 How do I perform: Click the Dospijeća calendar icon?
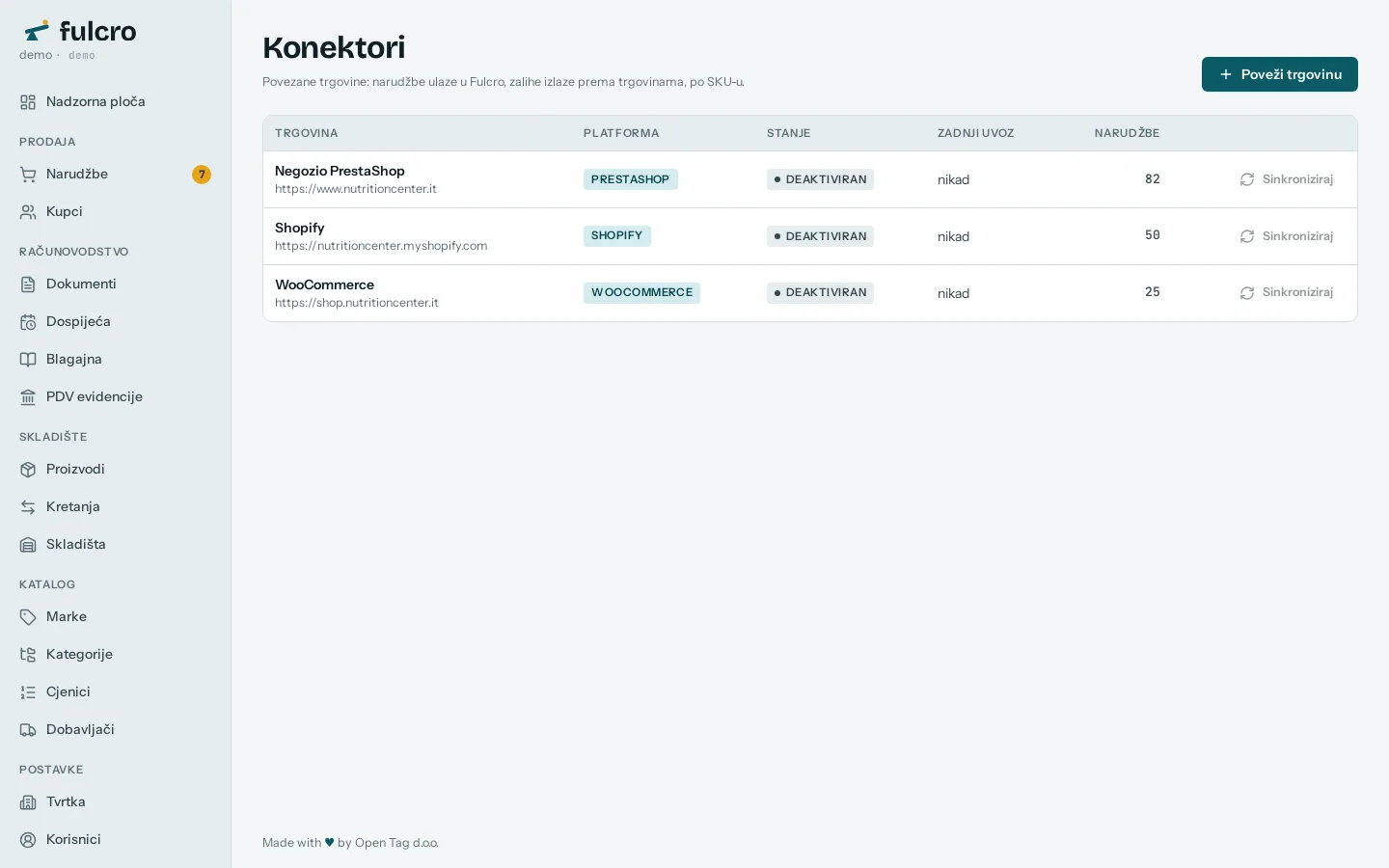click(x=28, y=322)
